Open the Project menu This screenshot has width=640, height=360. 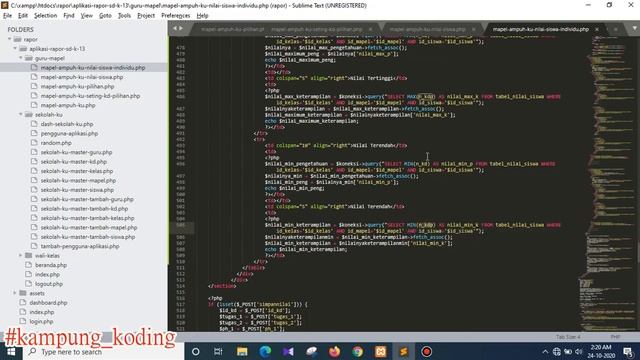click(146, 16)
